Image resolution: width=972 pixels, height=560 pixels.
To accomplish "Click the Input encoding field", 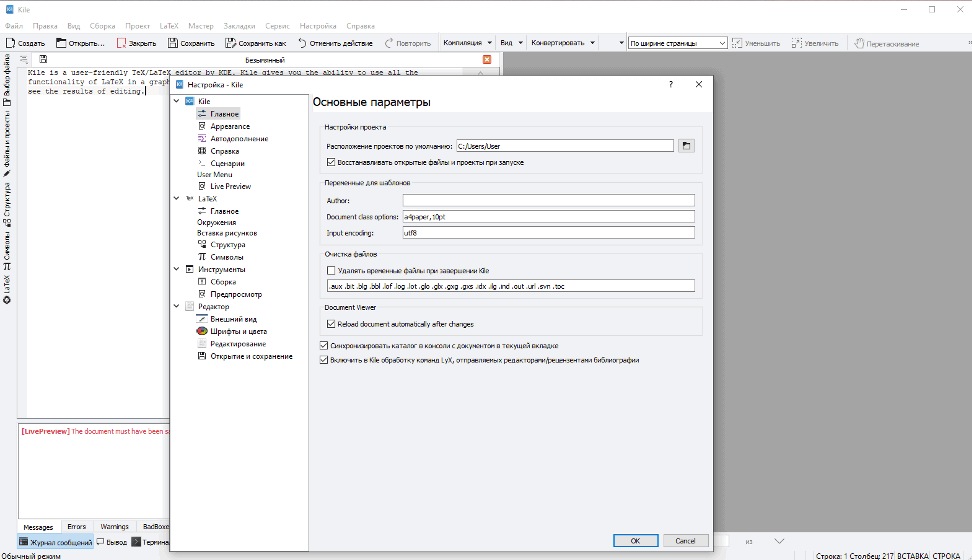I will point(549,233).
